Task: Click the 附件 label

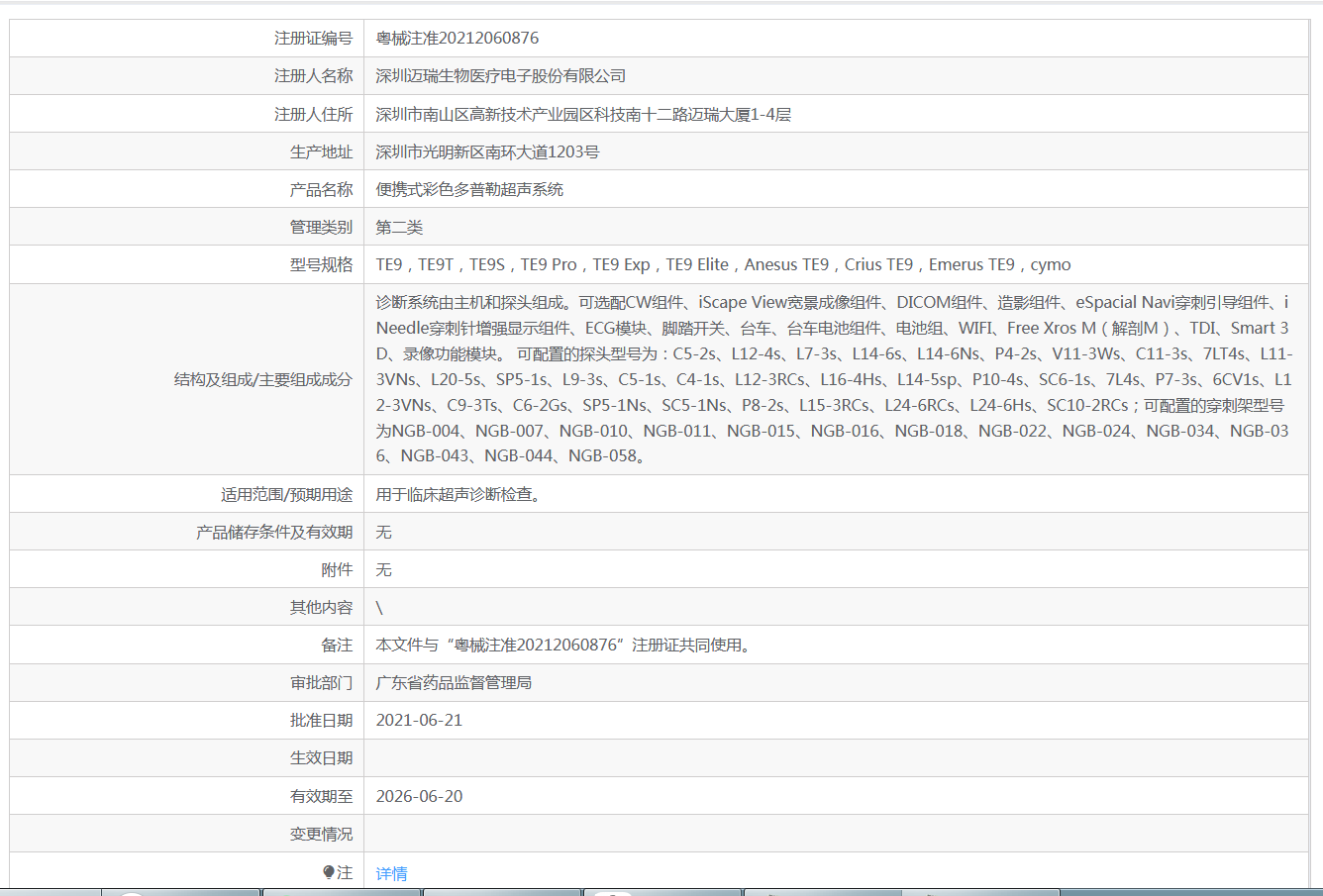Action: pos(337,569)
